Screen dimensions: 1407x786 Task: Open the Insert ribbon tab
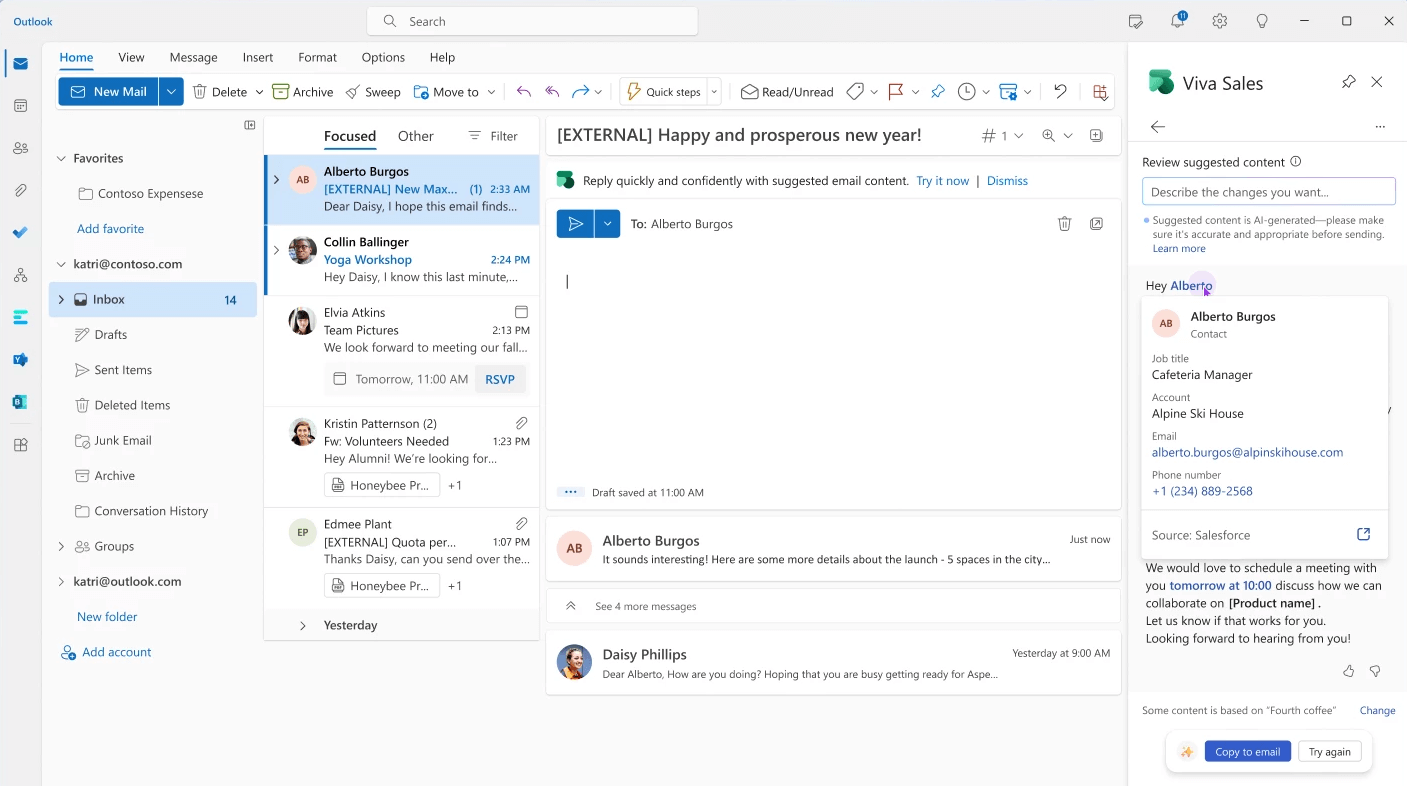pos(258,57)
